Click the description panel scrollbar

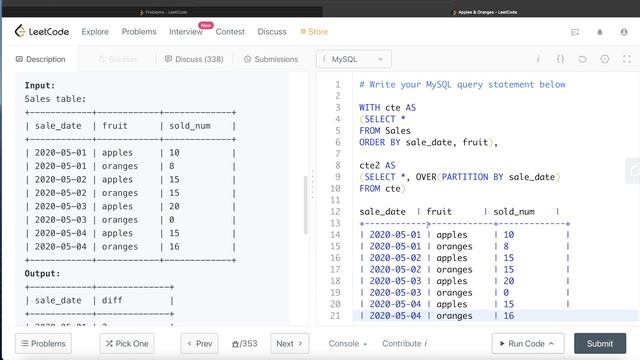click(x=305, y=205)
